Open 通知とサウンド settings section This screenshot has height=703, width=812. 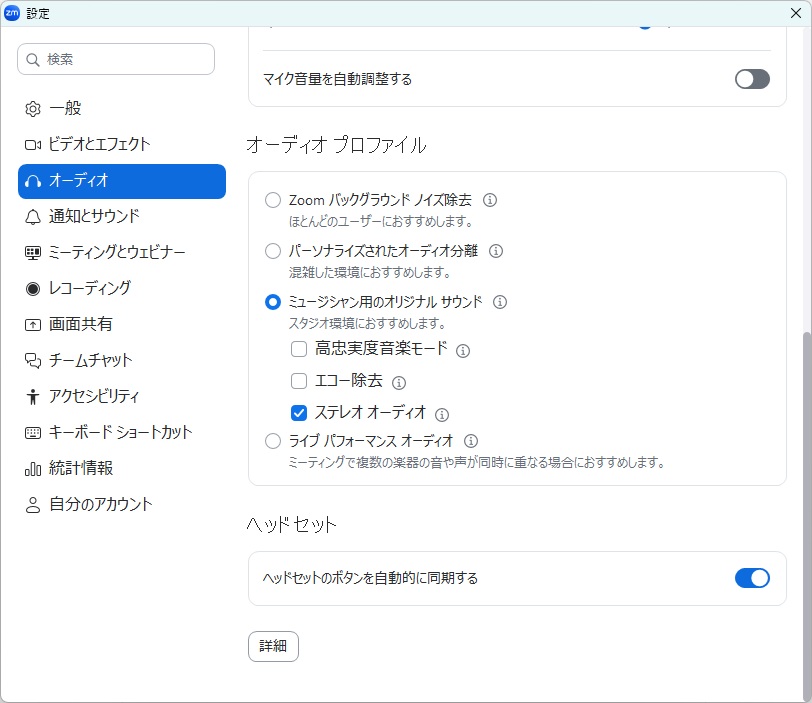[94, 216]
